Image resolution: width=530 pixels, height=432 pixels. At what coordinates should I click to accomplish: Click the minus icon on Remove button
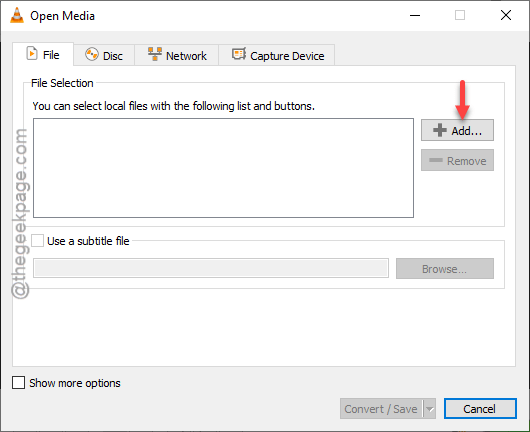[436, 160]
